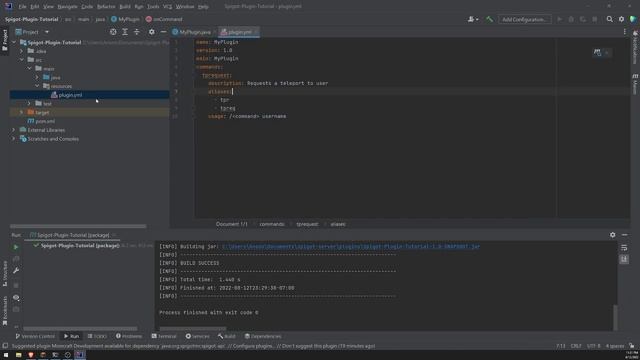Open the Refactor menu

(x=106, y=7)
